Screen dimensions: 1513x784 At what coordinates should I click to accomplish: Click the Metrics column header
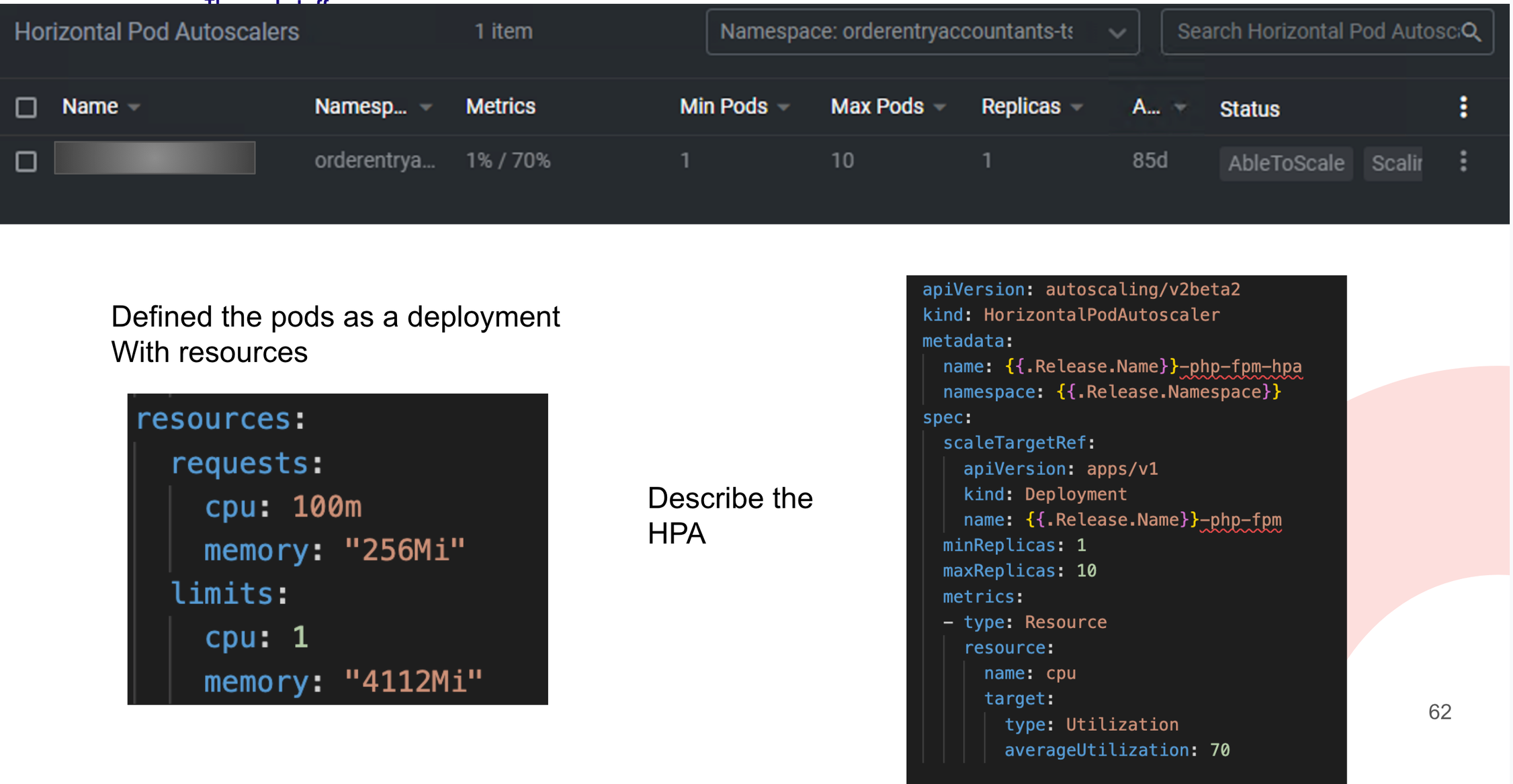[x=501, y=107]
